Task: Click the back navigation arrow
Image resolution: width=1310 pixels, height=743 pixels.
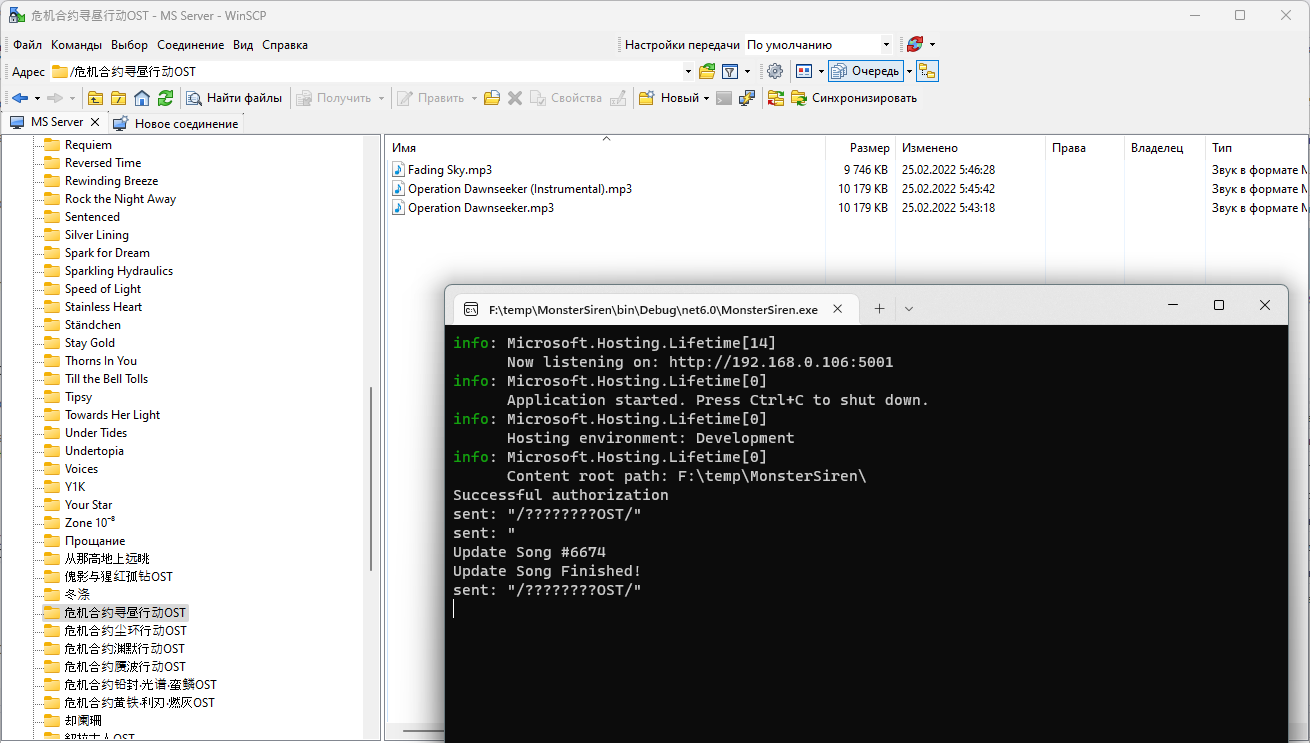Action: (22, 97)
